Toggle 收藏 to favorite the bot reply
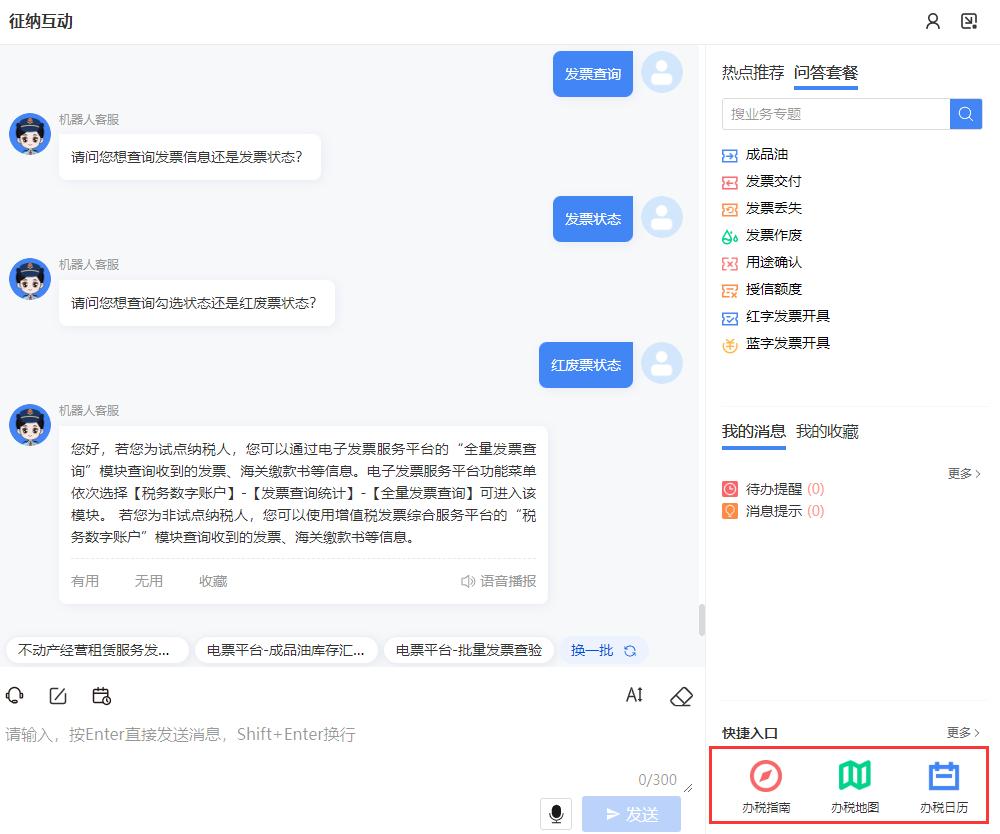This screenshot has width=1000, height=834. pos(212,580)
